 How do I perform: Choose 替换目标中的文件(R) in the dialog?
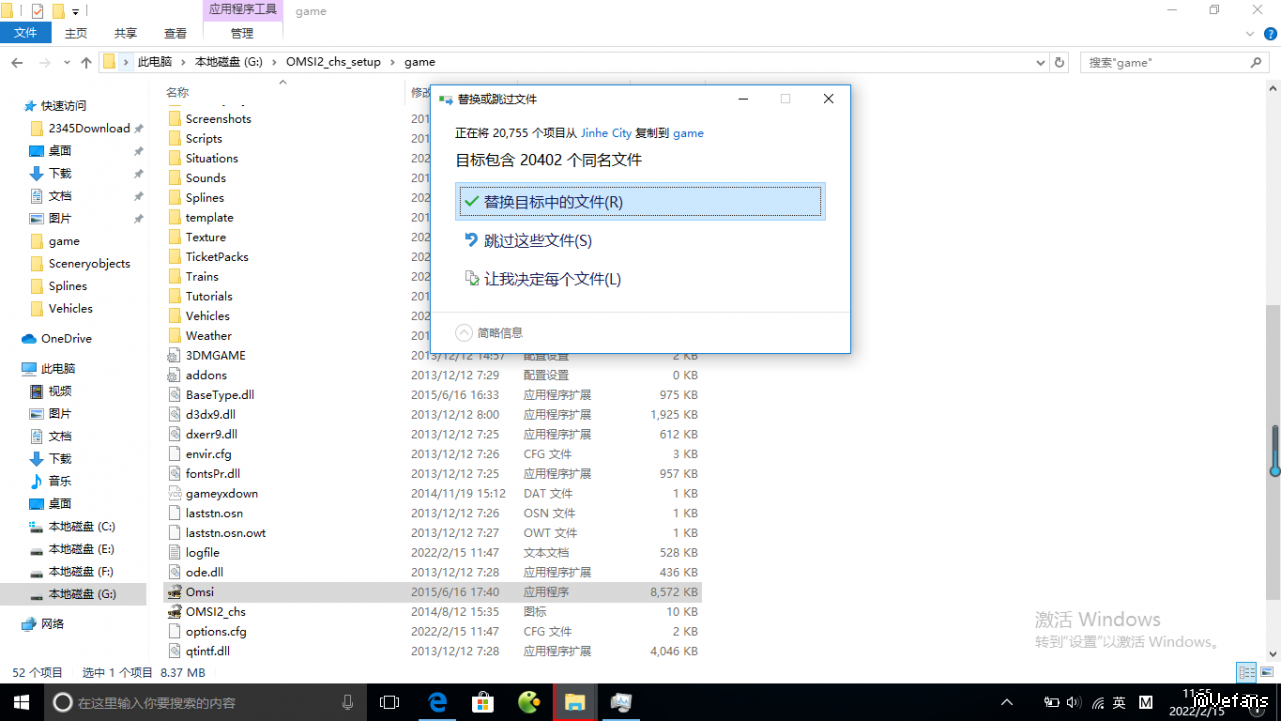coord(640,202)
